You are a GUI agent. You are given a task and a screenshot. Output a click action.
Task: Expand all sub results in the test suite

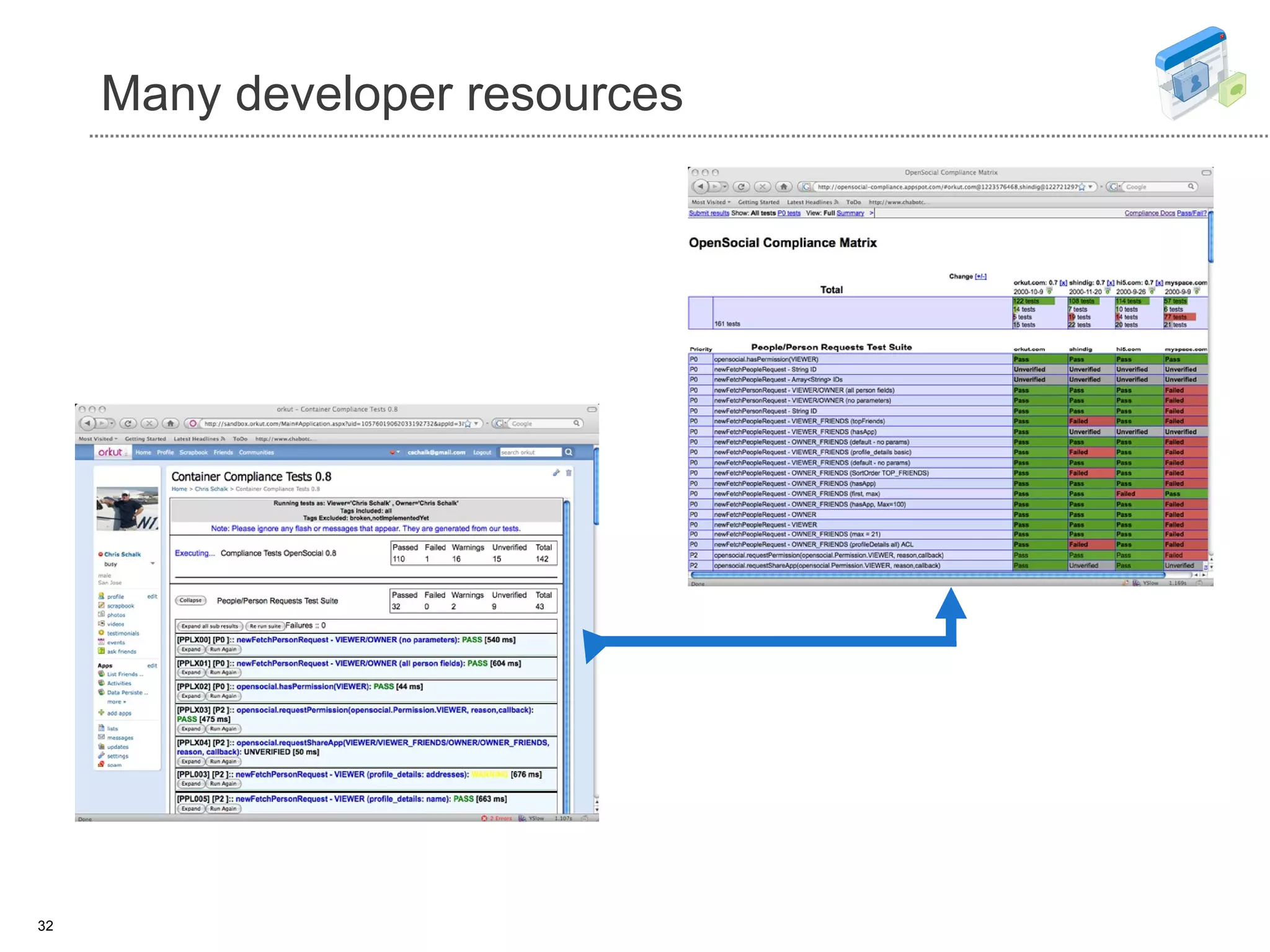point(210,626)
